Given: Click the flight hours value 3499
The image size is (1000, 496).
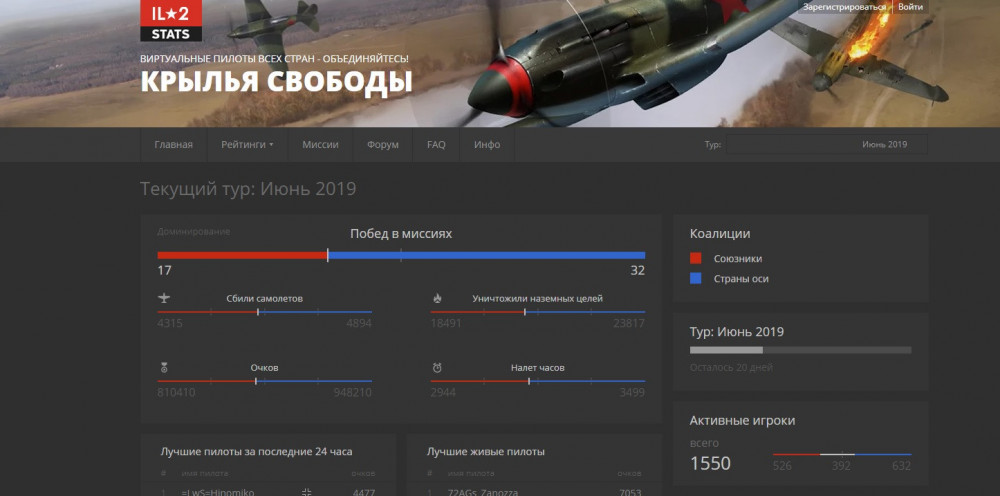Looking at the screenshot, I should click(x=632, y=392).
